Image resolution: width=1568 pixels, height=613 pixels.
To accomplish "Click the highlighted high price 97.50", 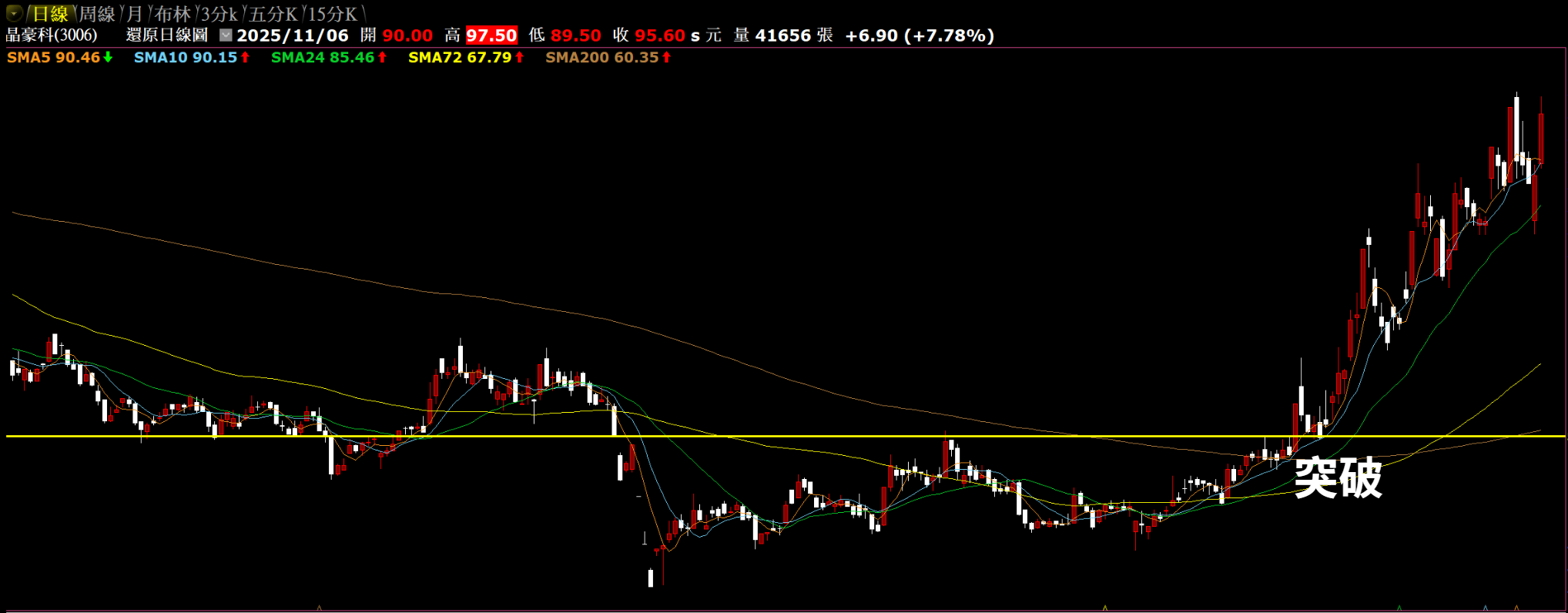I will pyautogui.click(x=491, y=35).
